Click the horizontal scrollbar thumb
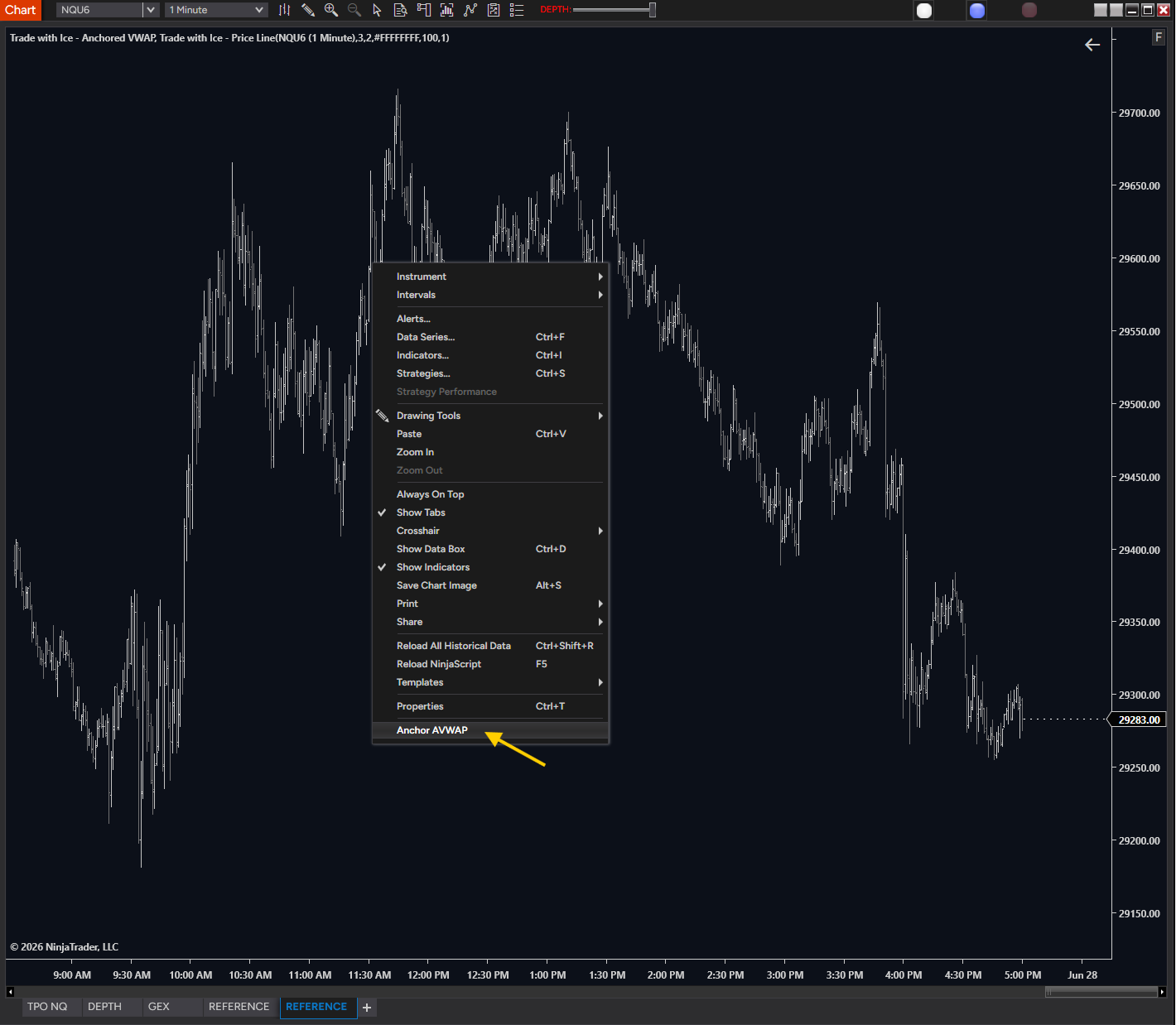 (x=1101, y=992)
